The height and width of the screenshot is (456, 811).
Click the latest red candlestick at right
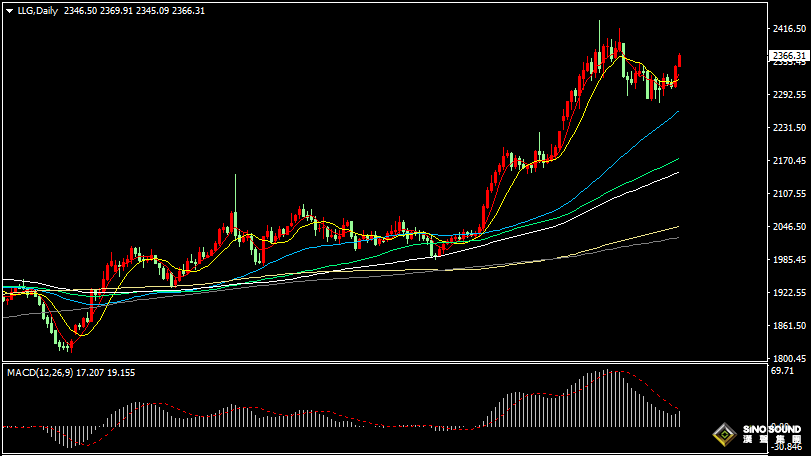pos(680,66)
